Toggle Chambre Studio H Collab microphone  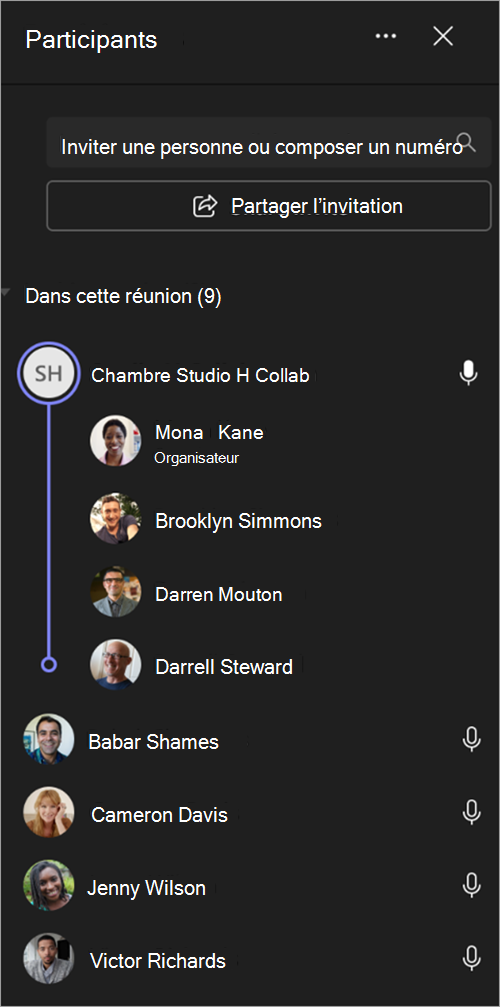click(x=469, y=372)
